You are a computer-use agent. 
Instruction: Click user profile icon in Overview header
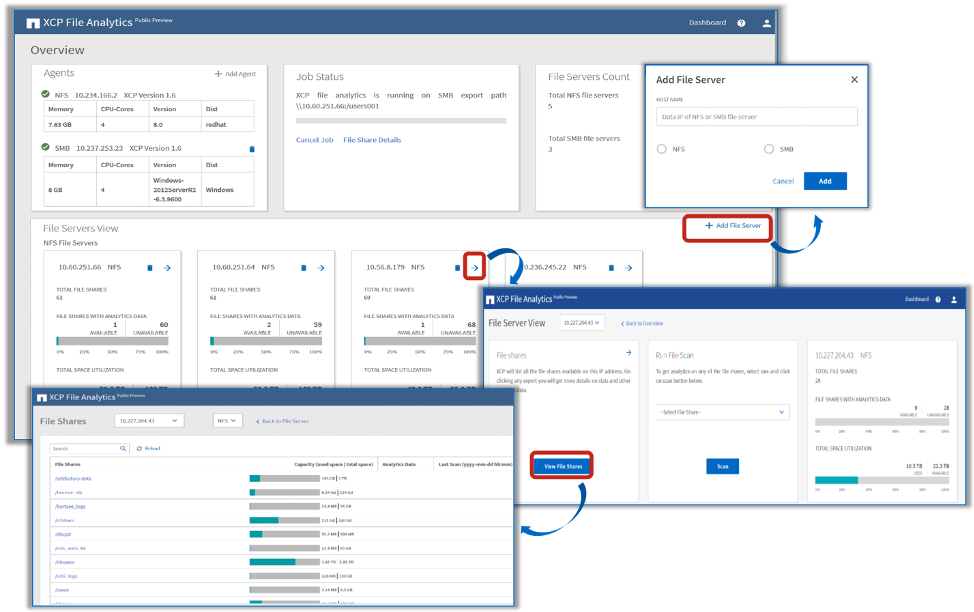(767, 23)
